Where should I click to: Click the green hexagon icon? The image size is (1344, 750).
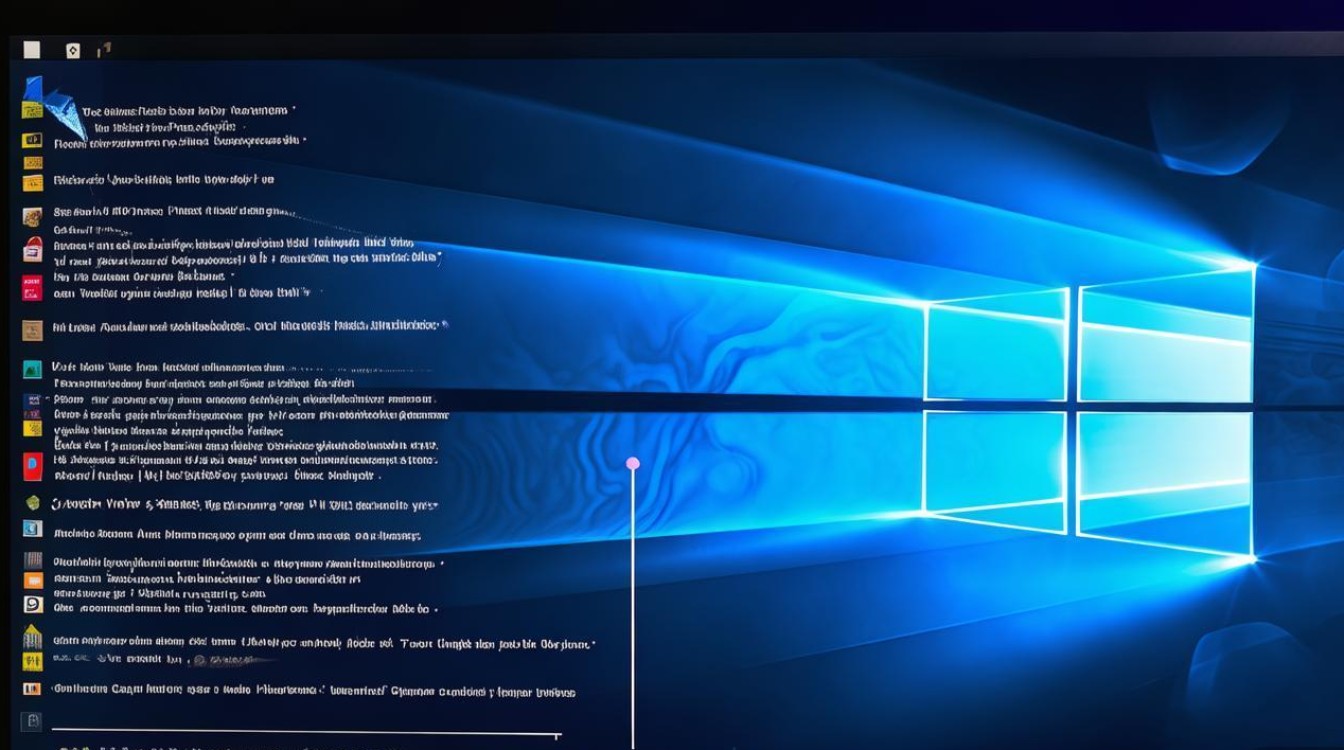32,503
